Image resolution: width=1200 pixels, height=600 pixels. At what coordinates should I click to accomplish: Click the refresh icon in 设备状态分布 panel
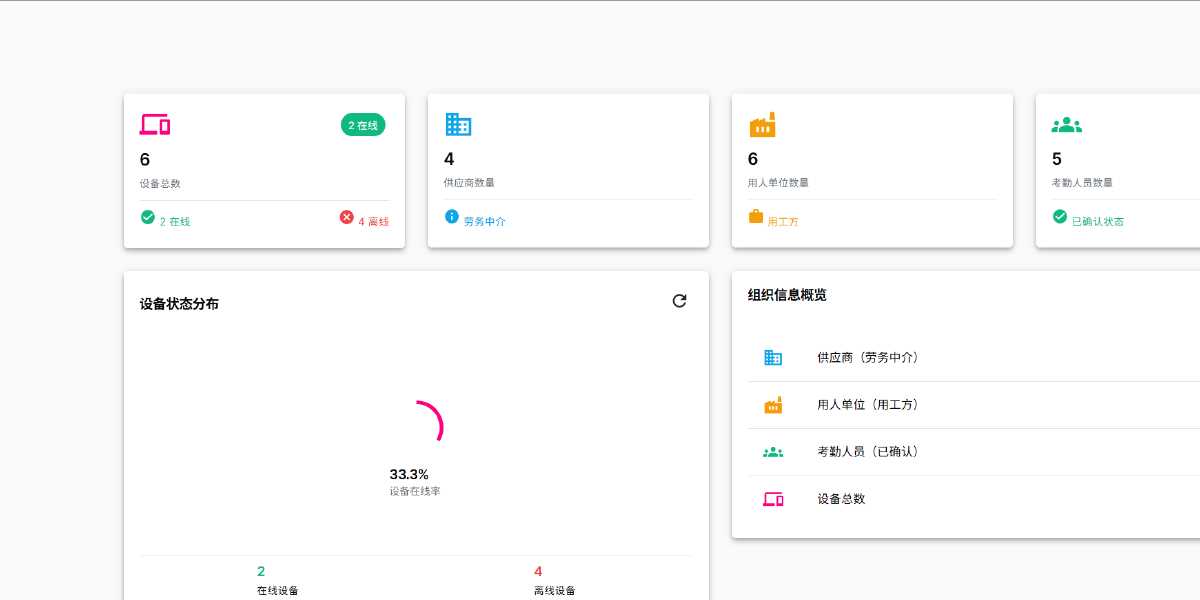pyautogui.click(x=680, y=301)
